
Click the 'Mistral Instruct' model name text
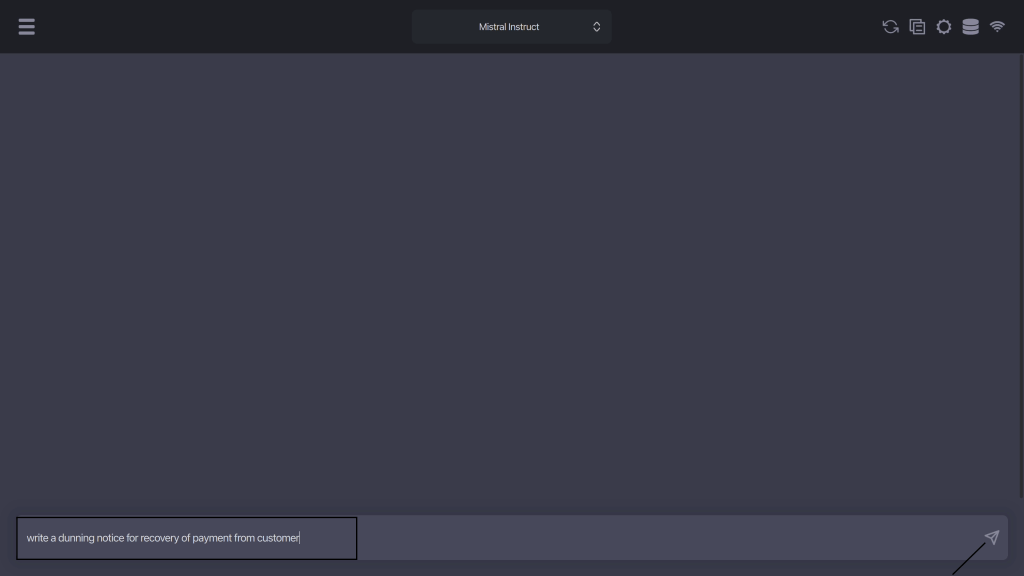pos(508,27)
